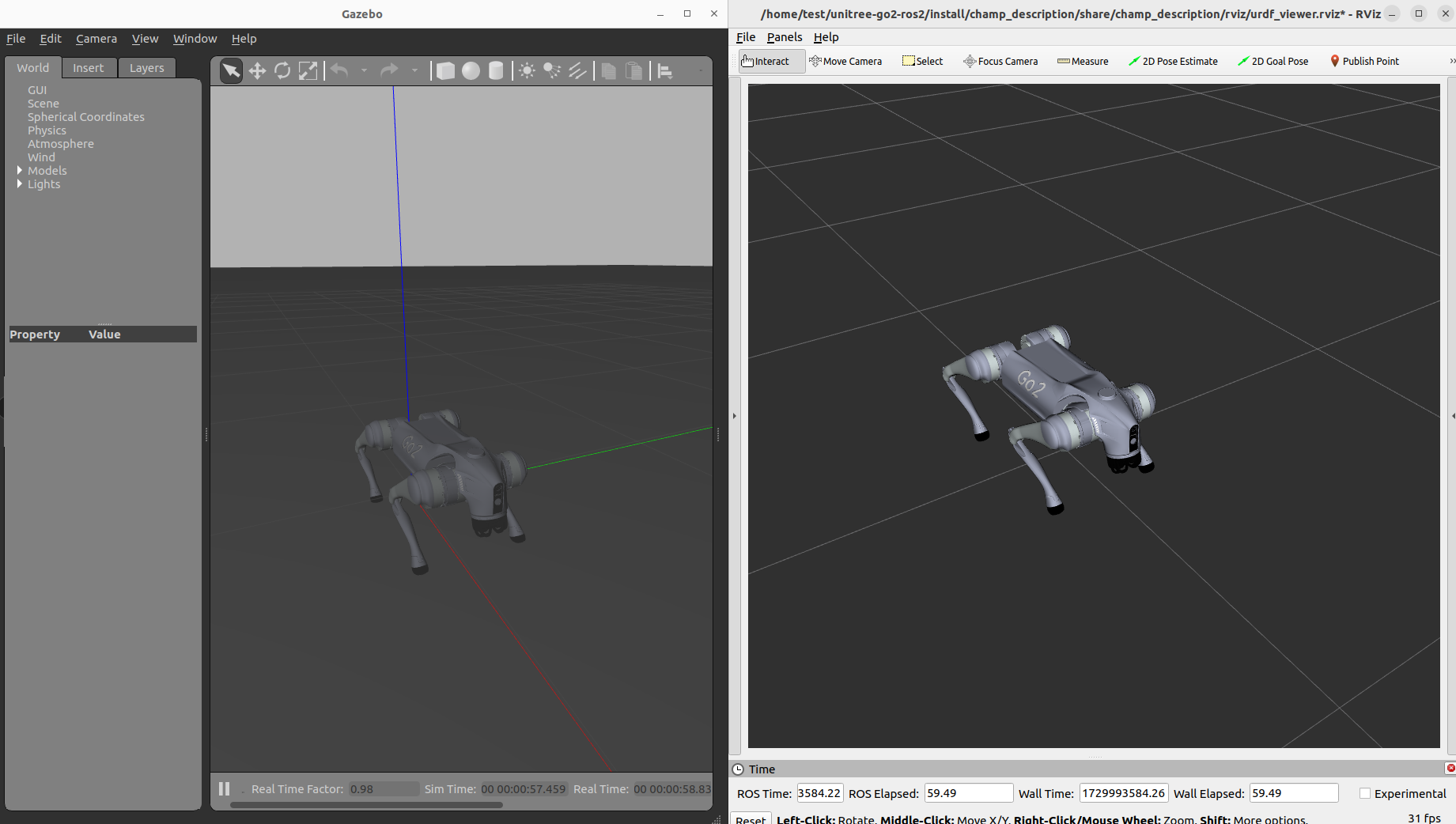Click the Paste icon in Gazebo toolbar
Viewport: 1456px width, 824px height.
(x=633, y=71)
